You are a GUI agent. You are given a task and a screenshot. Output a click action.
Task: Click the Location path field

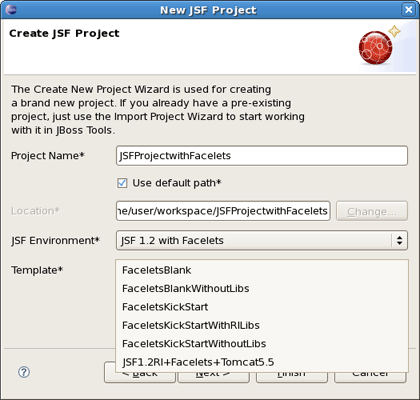coord(223,211)
